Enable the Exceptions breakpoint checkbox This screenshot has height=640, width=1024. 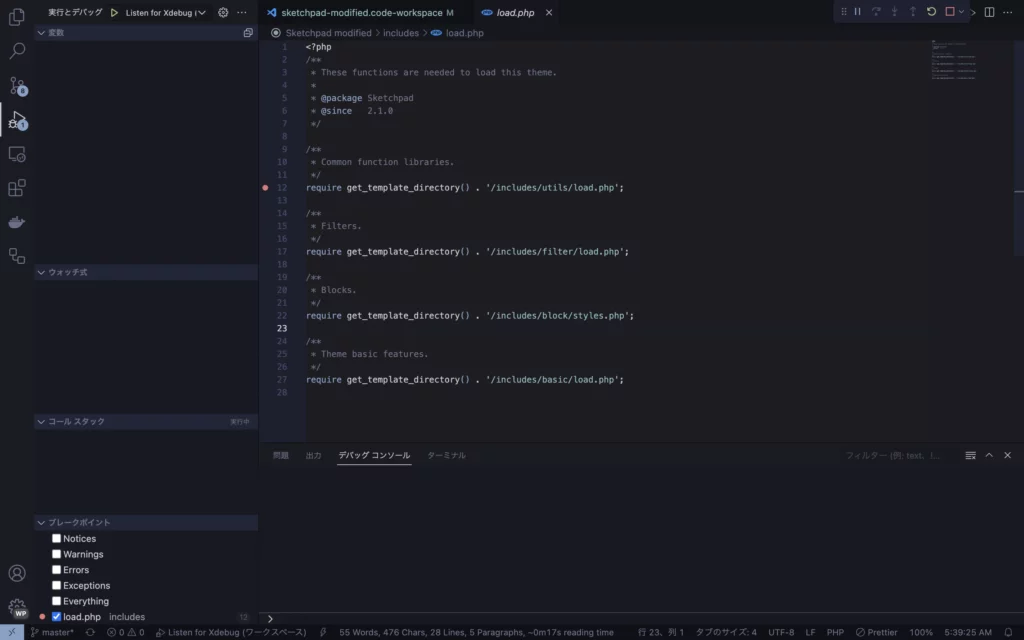click(x=56, y=585)
